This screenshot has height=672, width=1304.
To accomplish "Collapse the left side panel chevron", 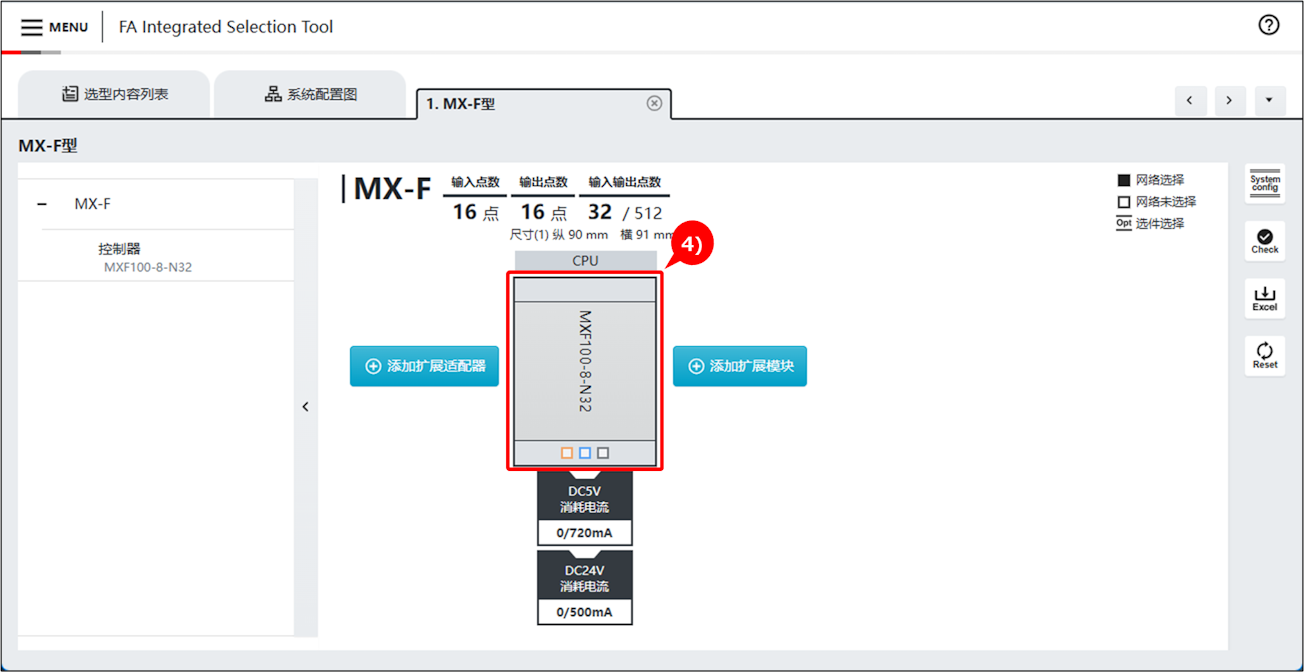I will pyautogui.click(x=306, y=406).
